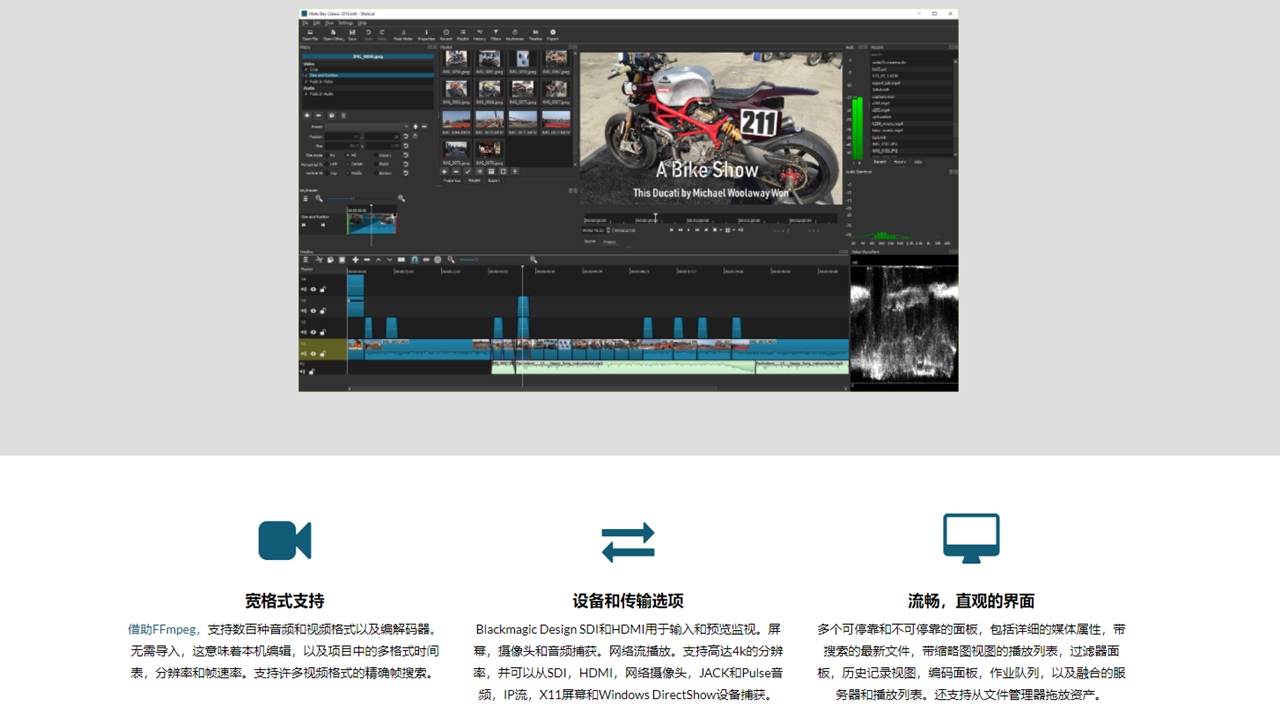The height and width of the screenshot is (720, 1280).
Task: Click the add filter plus icon
Action: click(307, 115)
